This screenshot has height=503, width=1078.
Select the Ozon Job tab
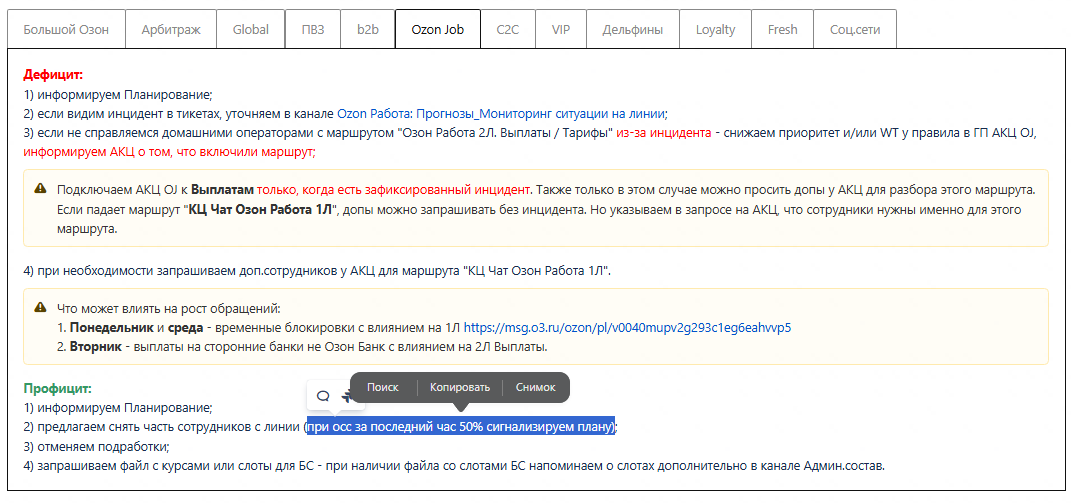click(x=437, y=30)
